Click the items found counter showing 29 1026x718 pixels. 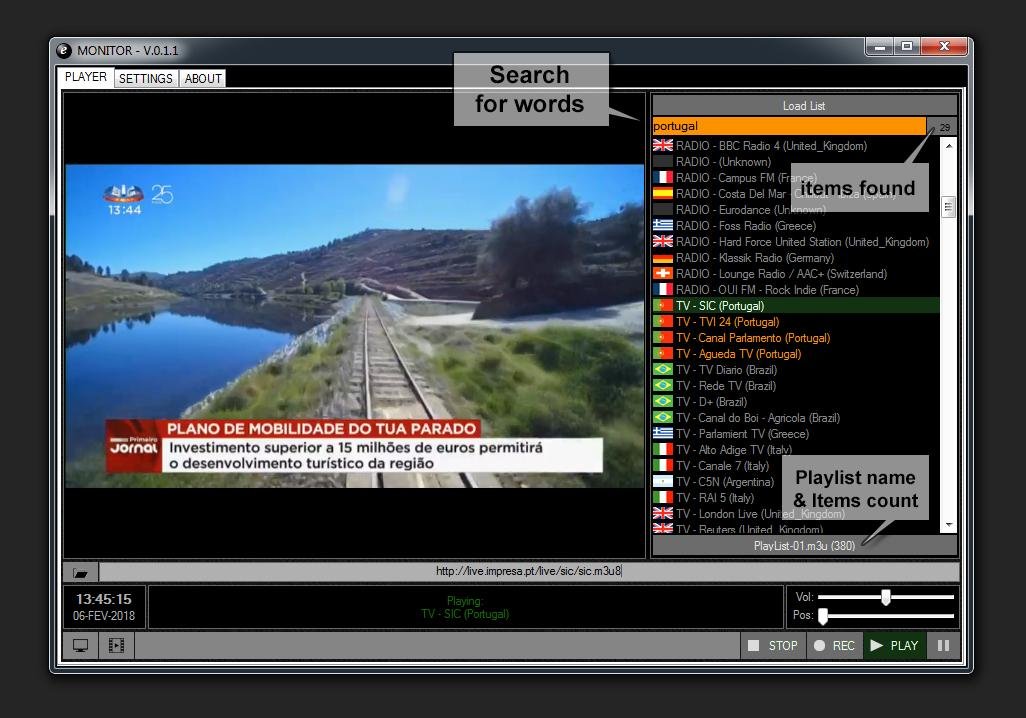click(x=944, y=126)
